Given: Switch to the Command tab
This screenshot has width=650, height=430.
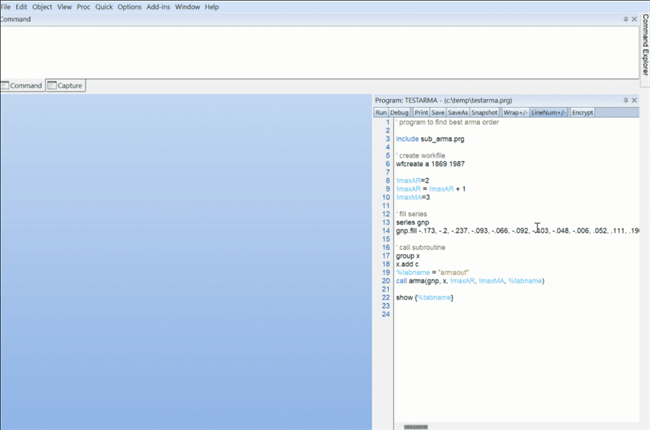Looking at the screenshot, I should pyautogui.click(x=22, y=86).
